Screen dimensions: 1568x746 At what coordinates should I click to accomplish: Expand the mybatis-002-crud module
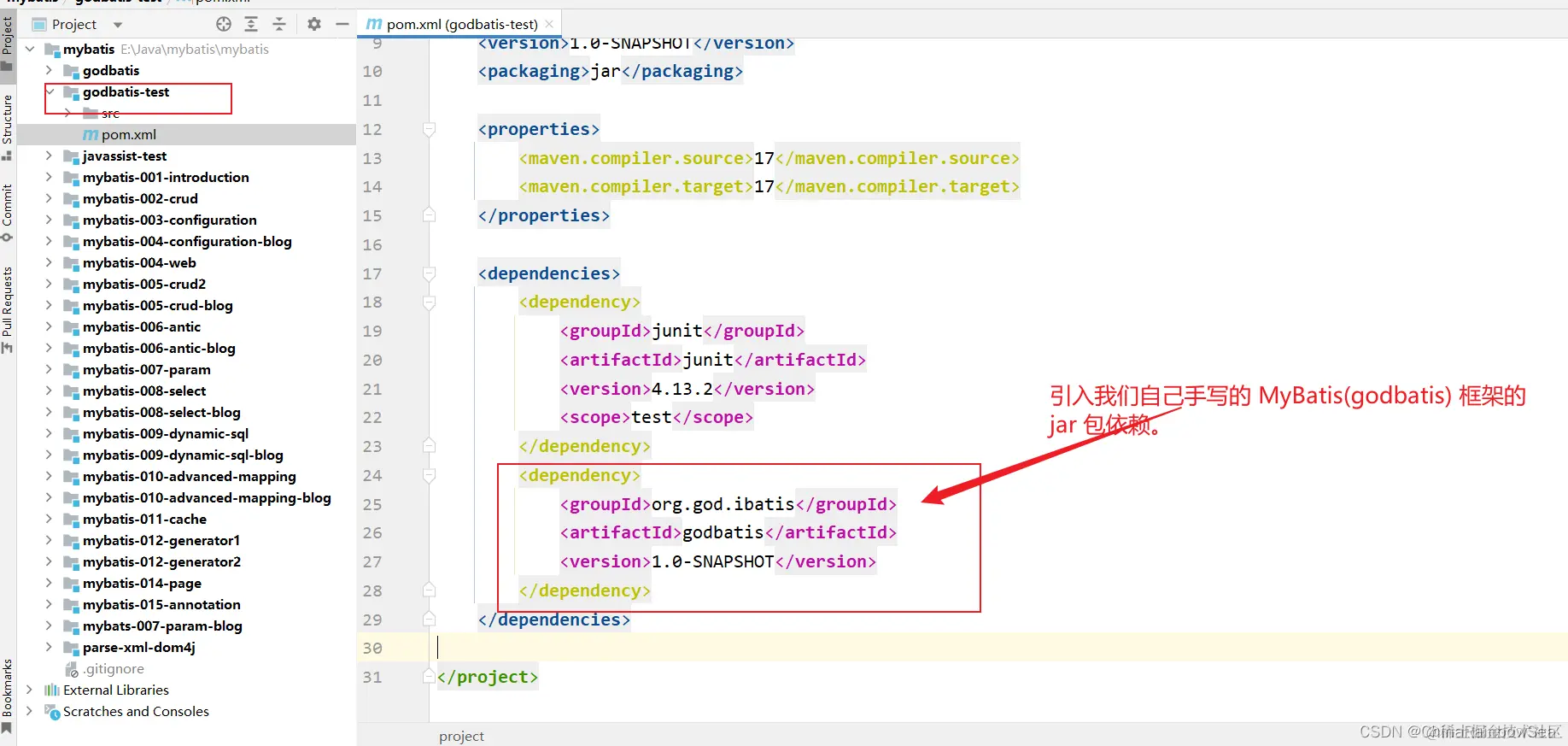pos(49,198)
